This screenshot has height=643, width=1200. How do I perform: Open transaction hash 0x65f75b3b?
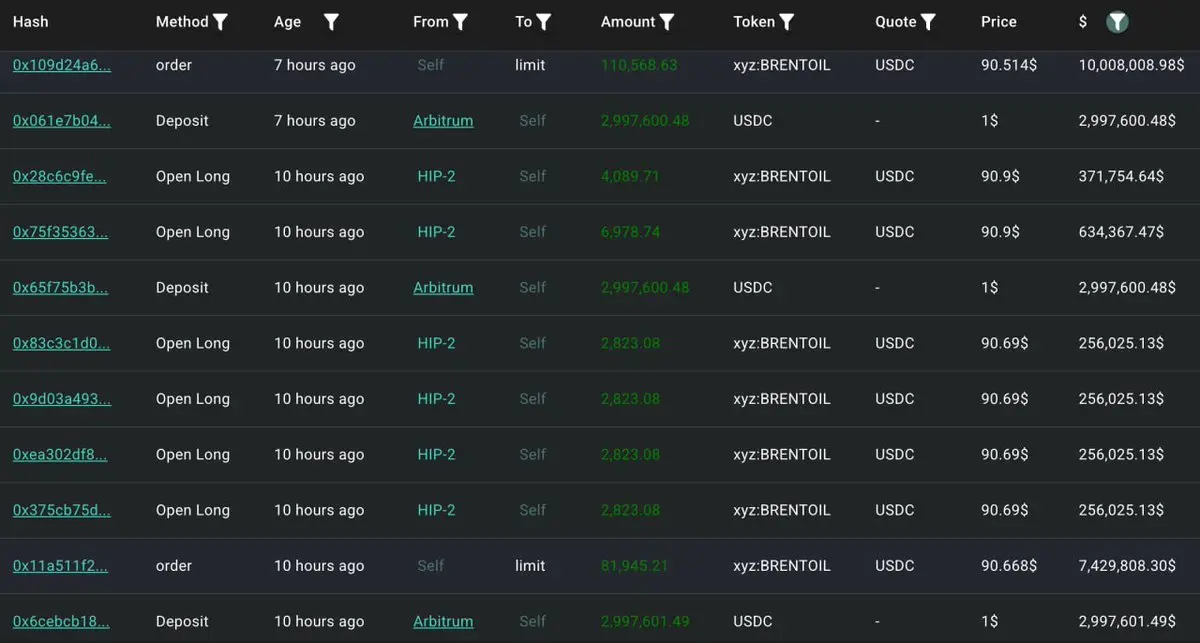point(60,288)
